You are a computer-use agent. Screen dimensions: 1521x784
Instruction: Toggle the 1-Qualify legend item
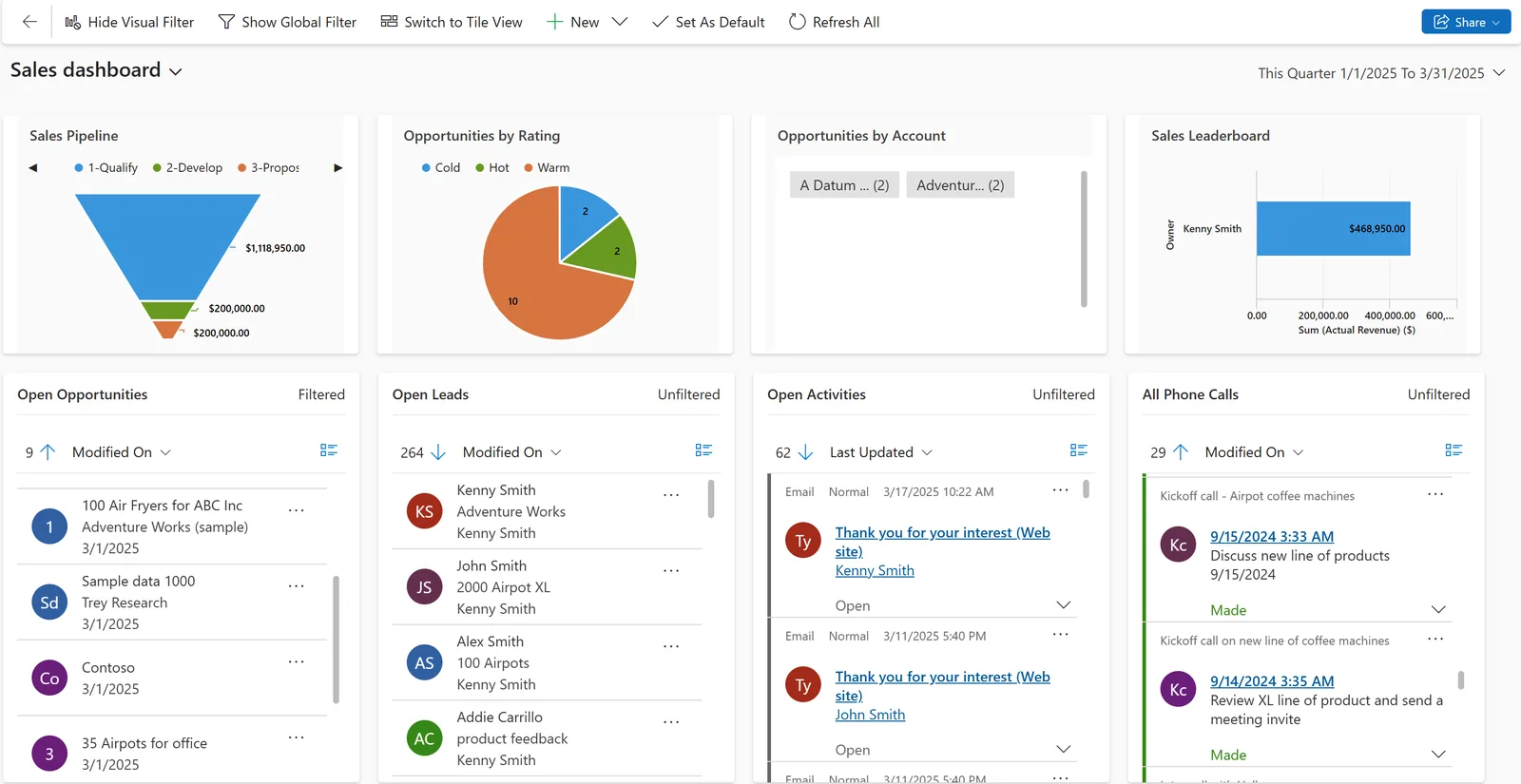[106, 167]
